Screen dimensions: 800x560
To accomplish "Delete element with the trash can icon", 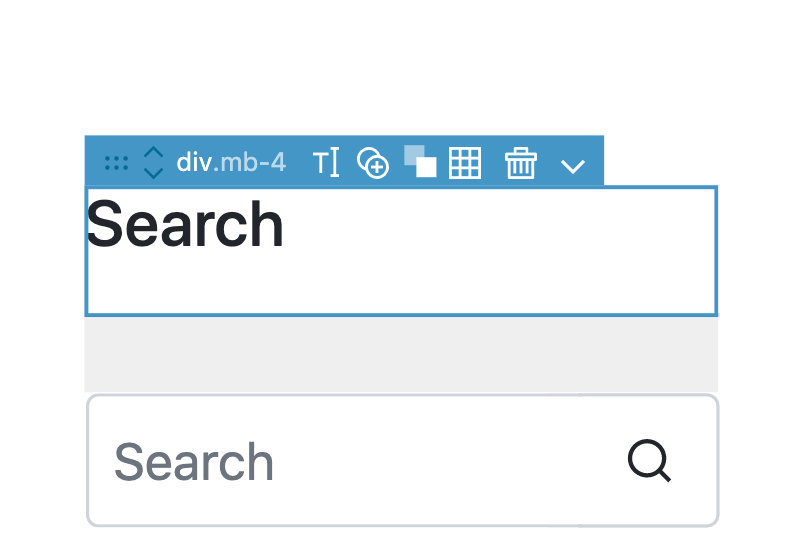I will [x=521, y=163].
